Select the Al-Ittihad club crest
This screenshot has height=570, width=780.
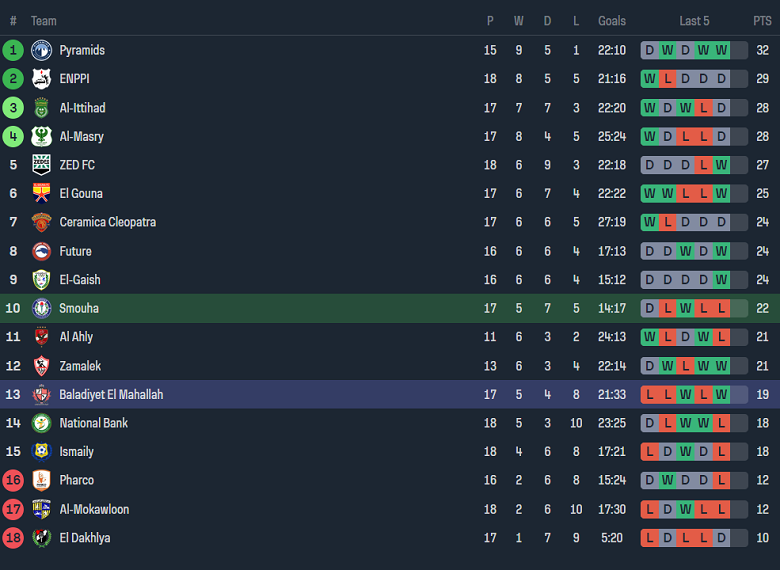(x=41, y=108)
